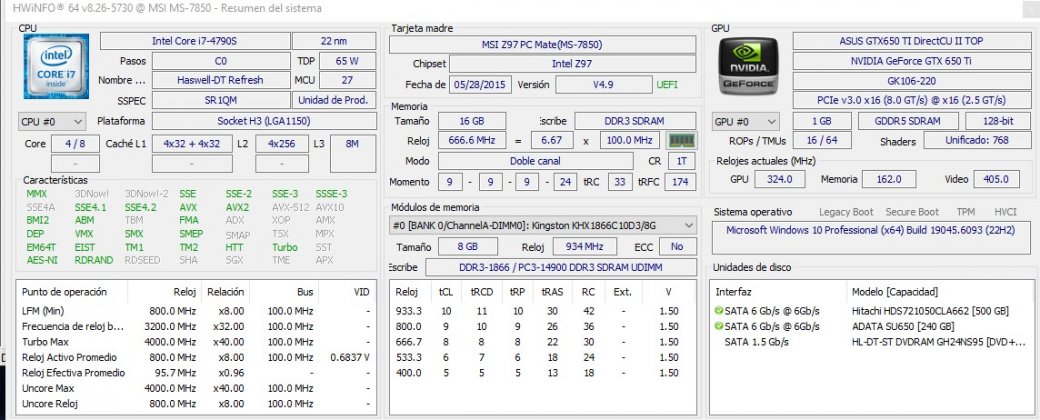This screenshot has width=1040, height=420.
Task: Expand the memory module selector Kingston KHX1866C10D3/8G
Action: [542, 226]
